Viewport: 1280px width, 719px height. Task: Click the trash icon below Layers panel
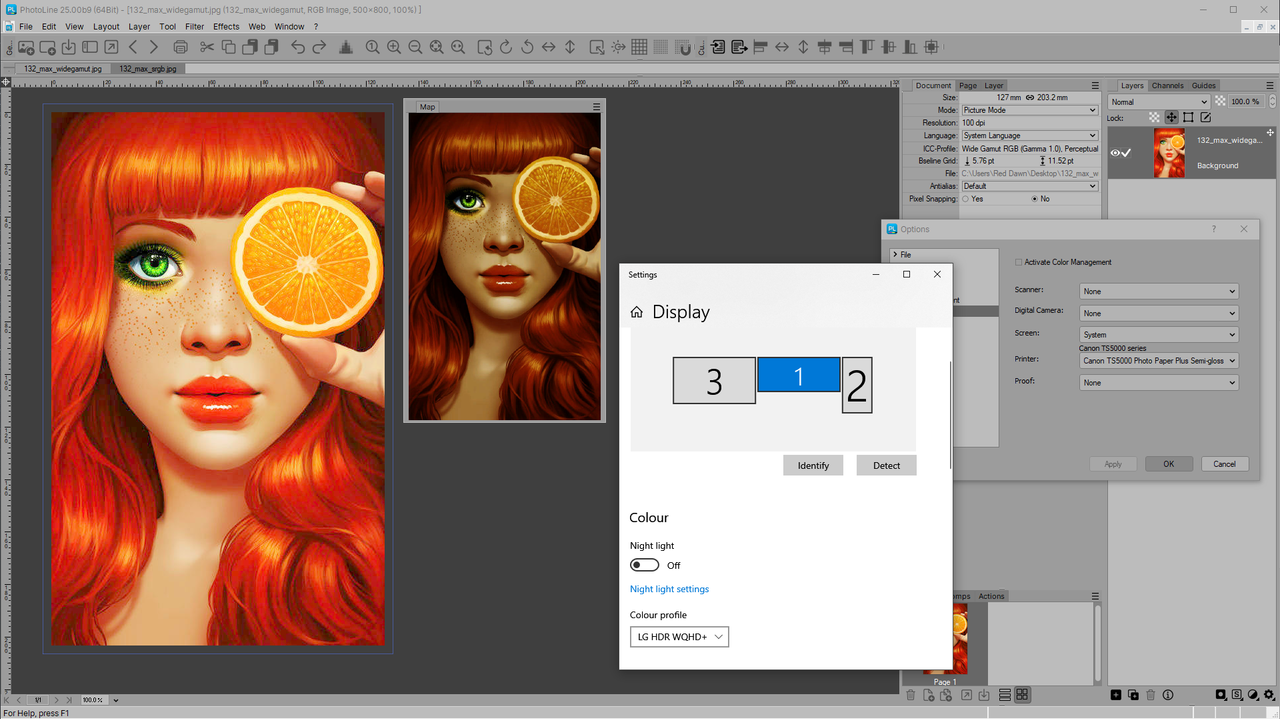pyautogui.click(x=1150, y=695)
